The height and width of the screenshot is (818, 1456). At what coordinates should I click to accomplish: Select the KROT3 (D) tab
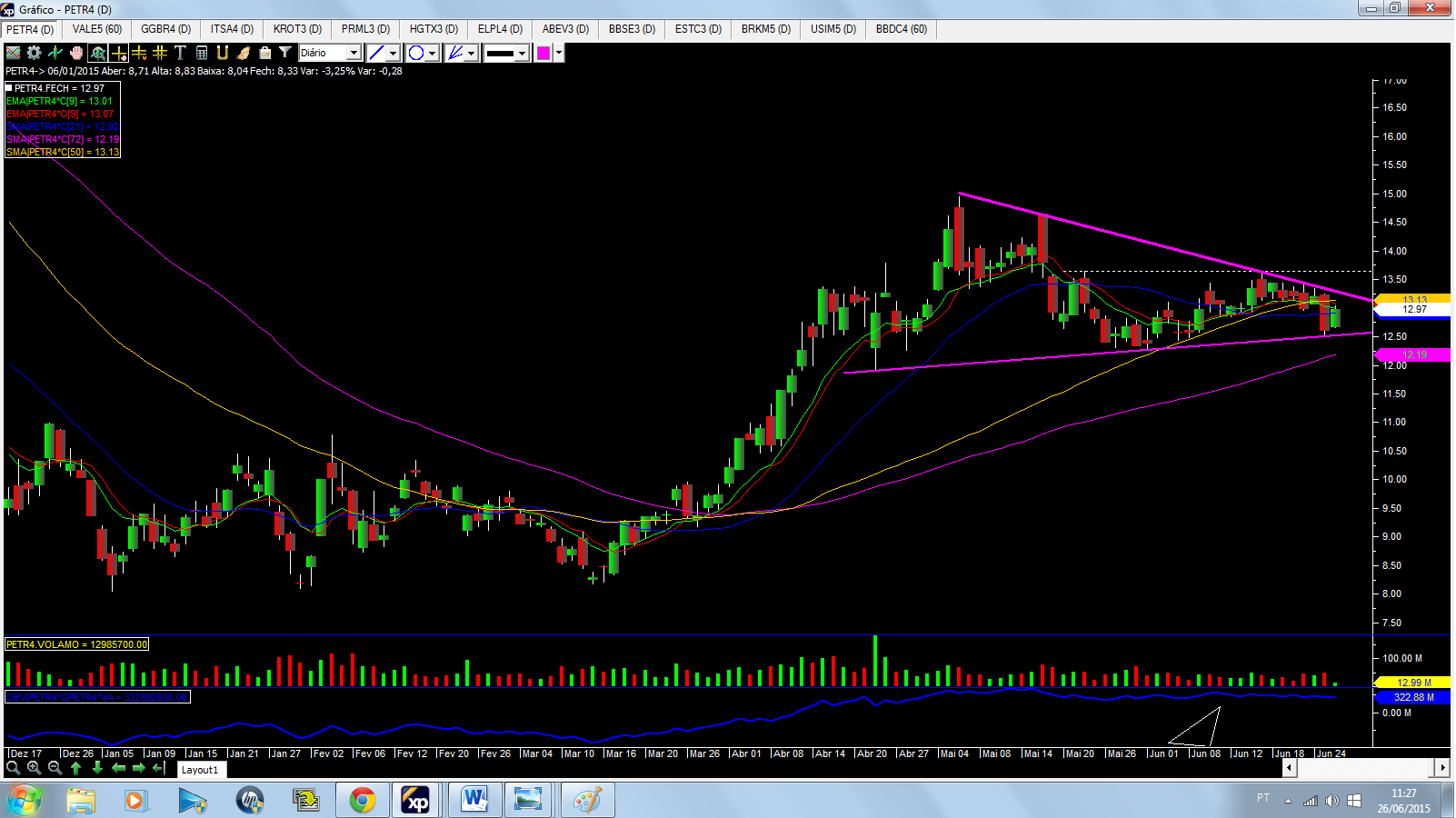tap(298, 29)
